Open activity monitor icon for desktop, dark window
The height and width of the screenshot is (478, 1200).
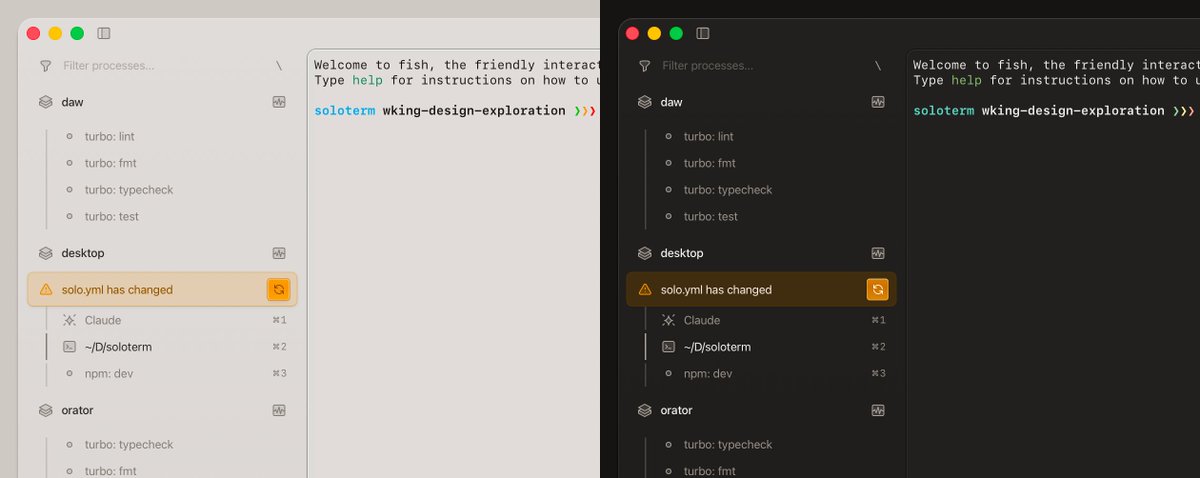point(878,253)
